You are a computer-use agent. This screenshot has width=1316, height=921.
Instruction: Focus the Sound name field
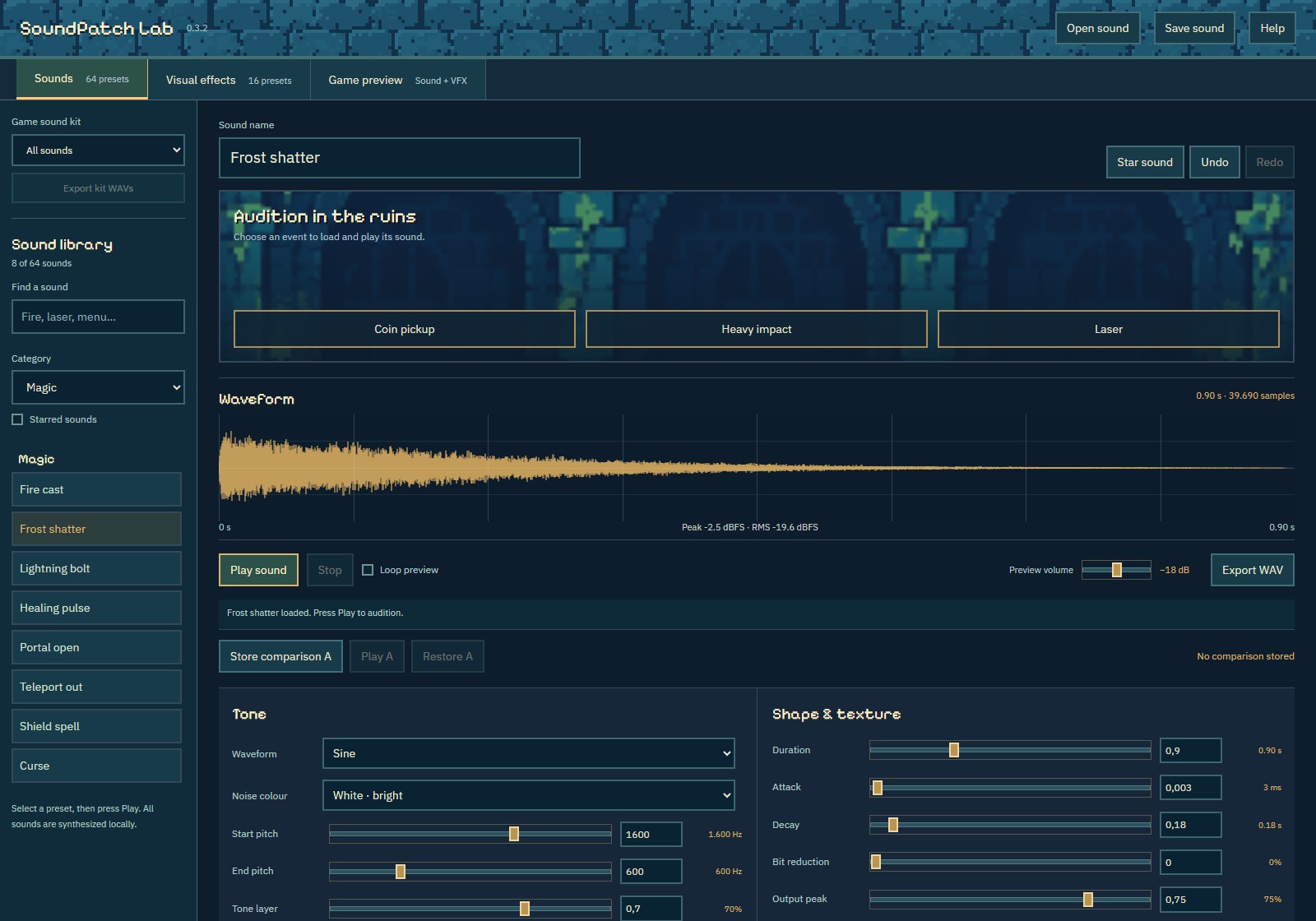(x=400, y=158)
